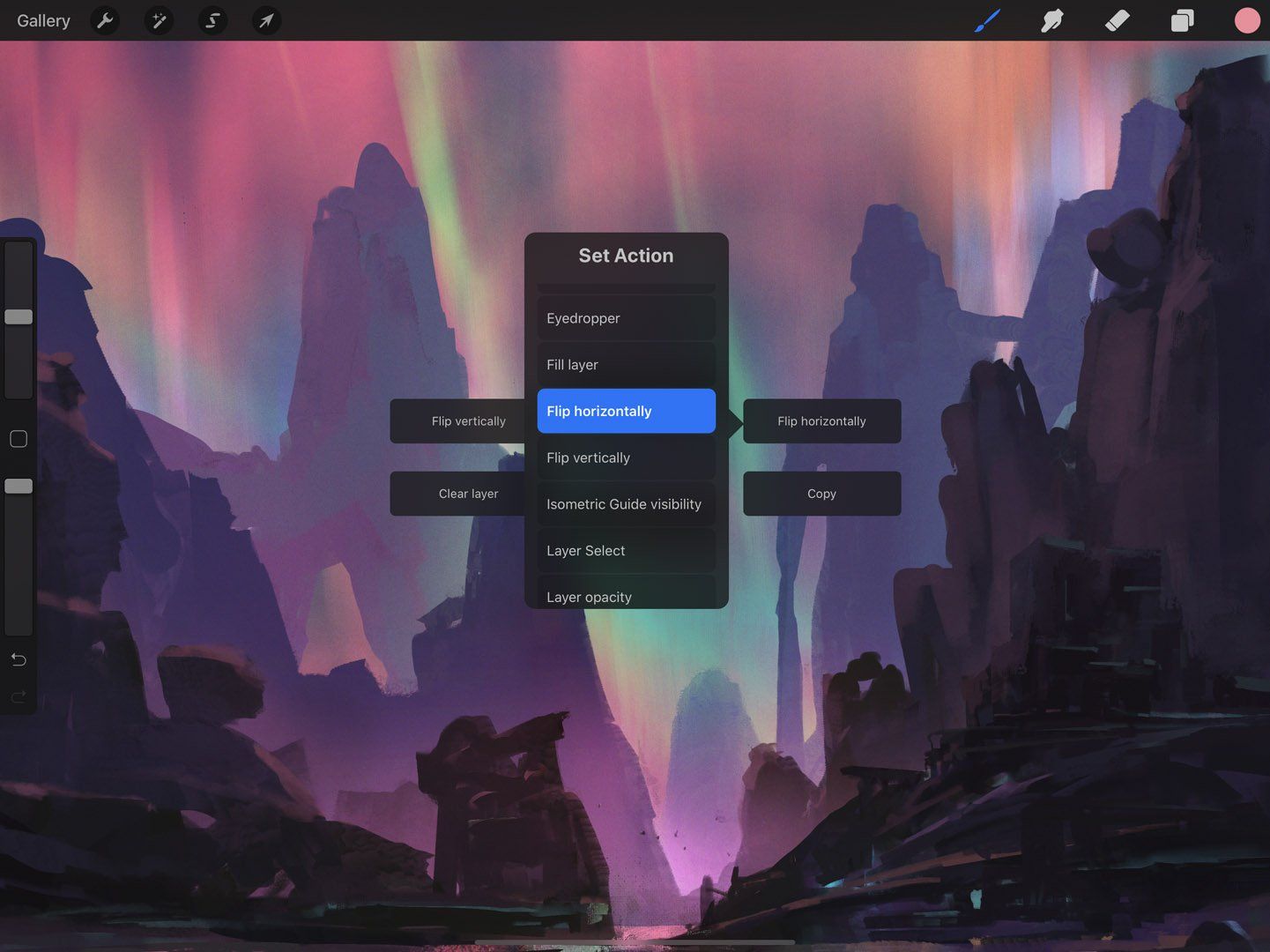Viewport: 1270px width, 952px height.
Task: Tap the Undo arrow in the sidebar
Action: (18, 659)
